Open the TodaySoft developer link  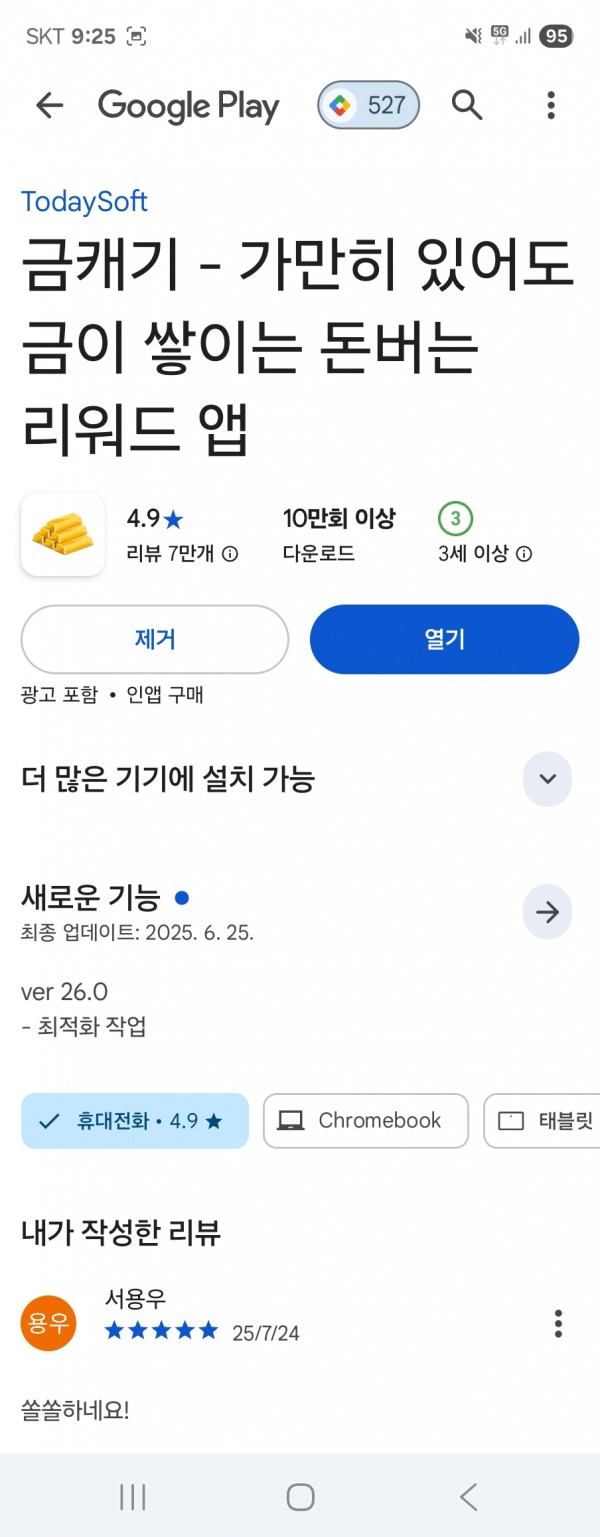click(85, 201)
